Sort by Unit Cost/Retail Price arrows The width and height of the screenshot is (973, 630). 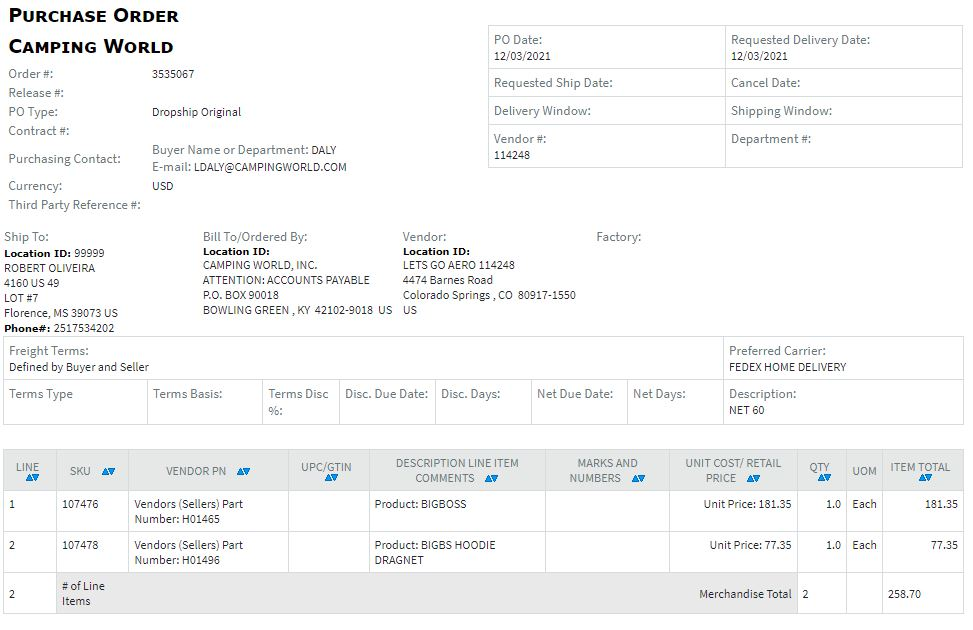click(753, 479)
